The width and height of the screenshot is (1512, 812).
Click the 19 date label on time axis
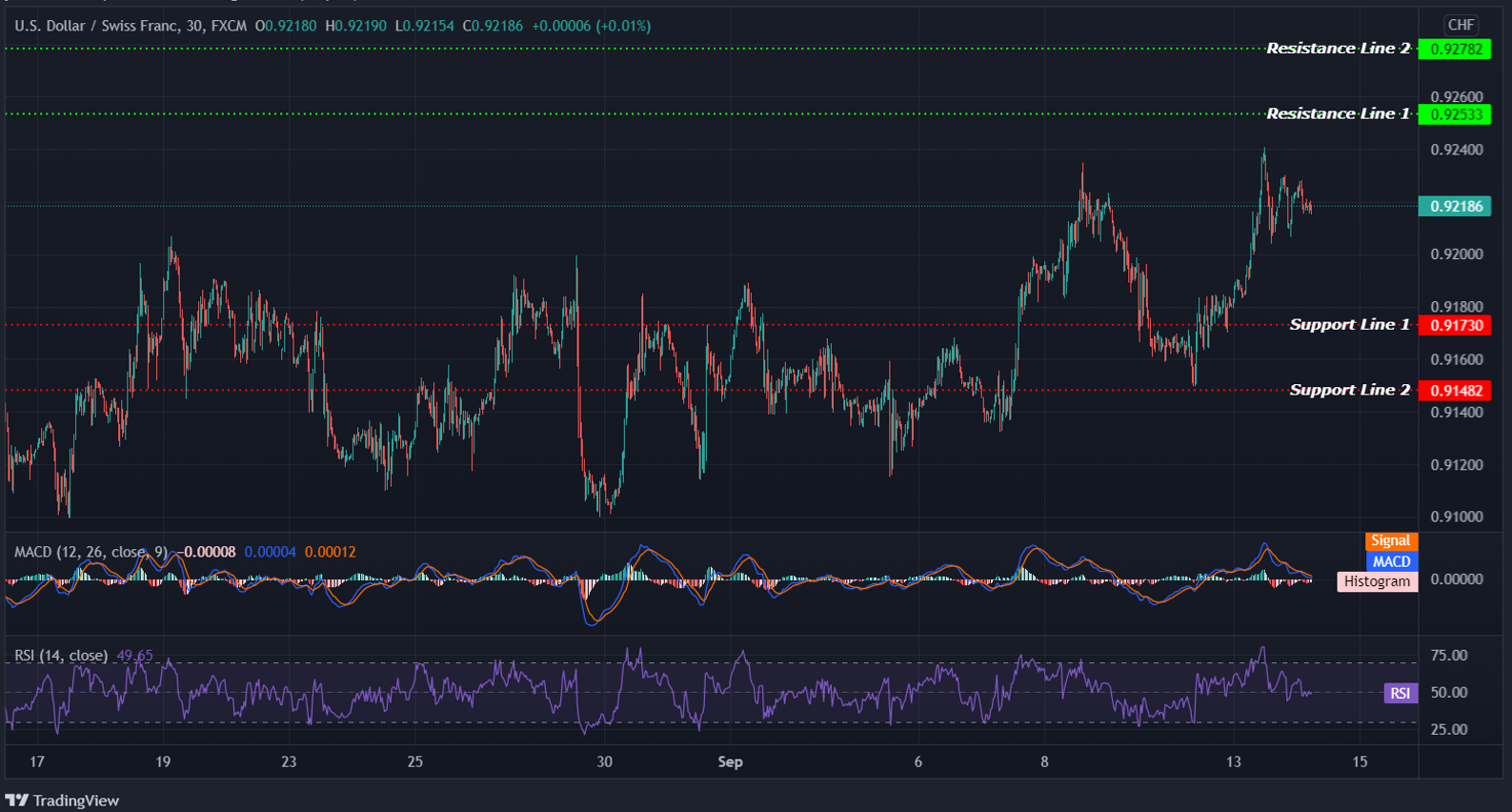pos(163,761)
